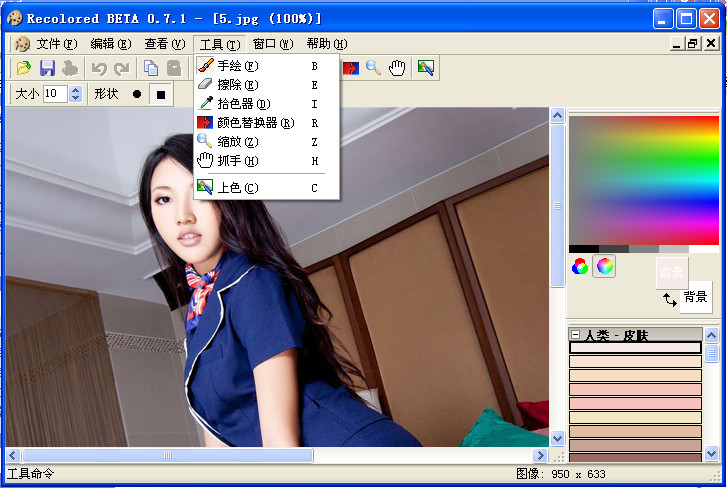Click the Colorize icon at toolbar end

pos(426,68)
